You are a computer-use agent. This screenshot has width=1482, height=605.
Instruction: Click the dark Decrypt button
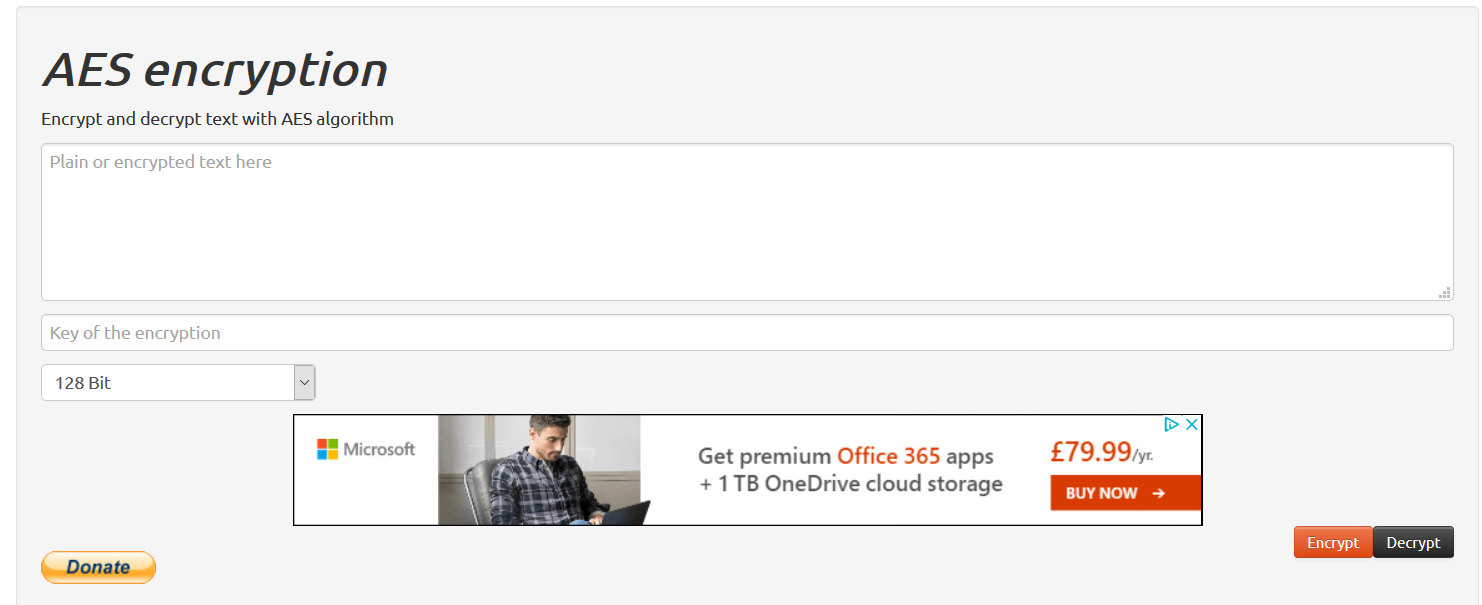coord(1413,542)
